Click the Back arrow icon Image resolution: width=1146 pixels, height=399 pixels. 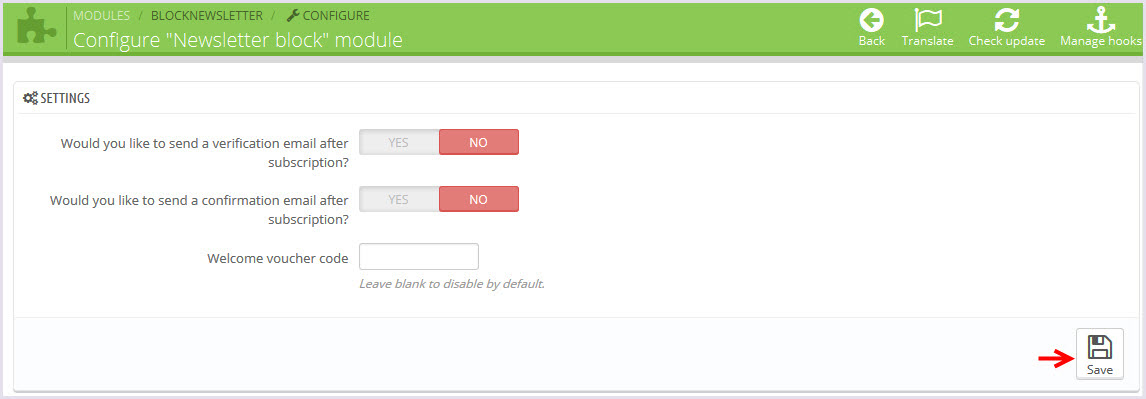(871, 20)
